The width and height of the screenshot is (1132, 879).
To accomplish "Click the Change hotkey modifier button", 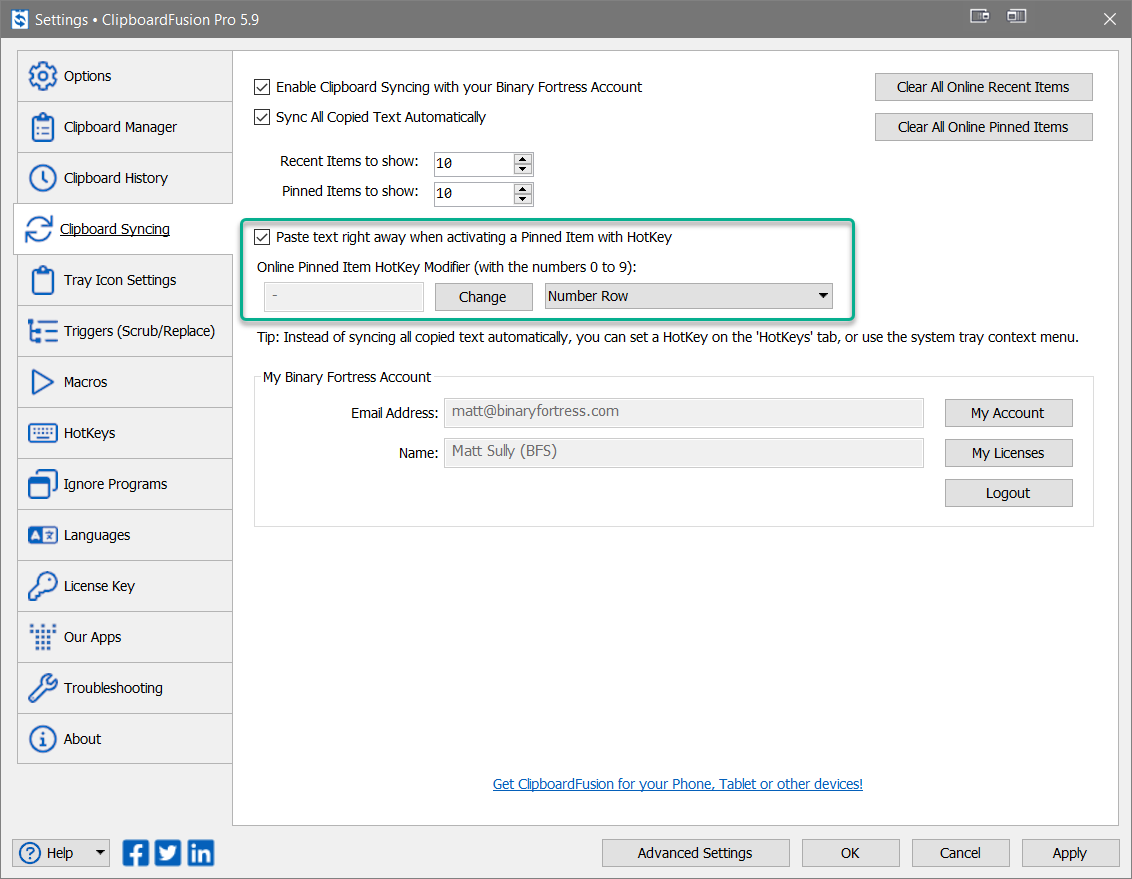I will click(483, 297).
